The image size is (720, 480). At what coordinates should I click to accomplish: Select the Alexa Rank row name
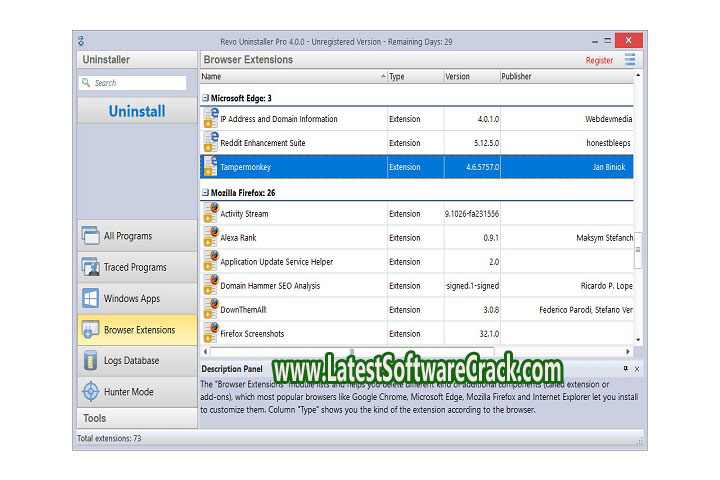point(238,237)
